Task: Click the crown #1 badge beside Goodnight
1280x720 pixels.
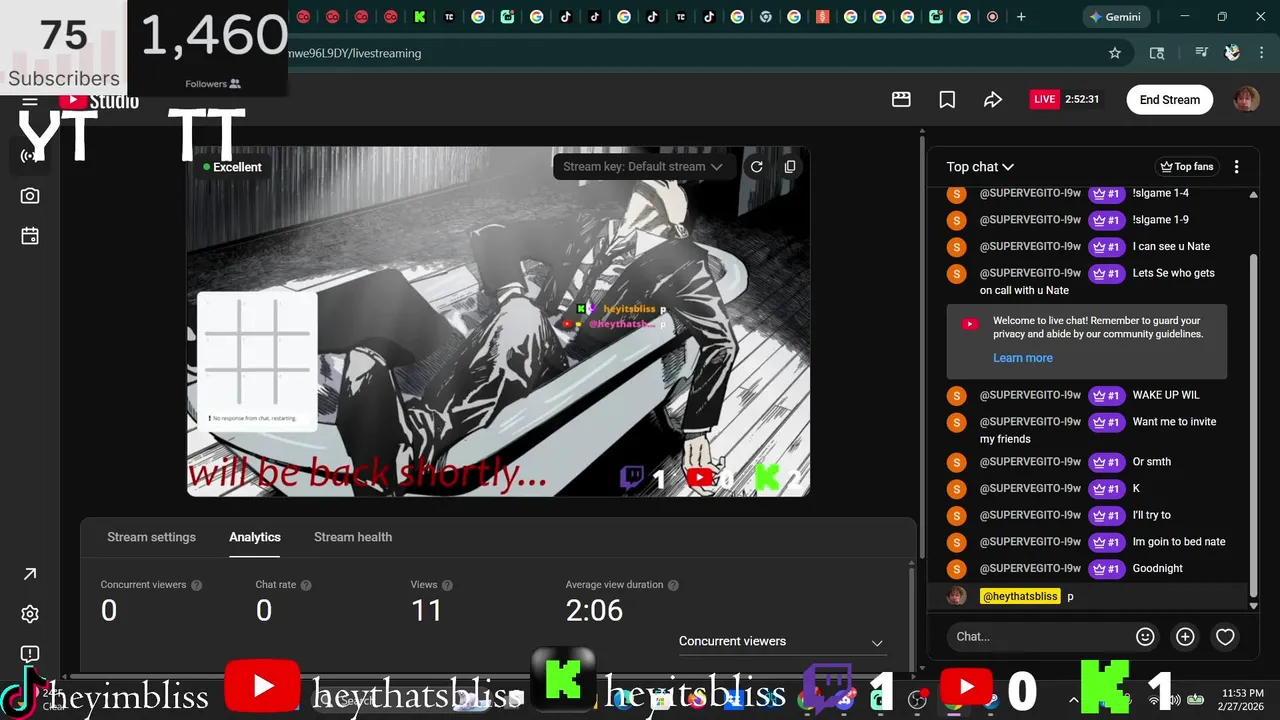Action: (x=1105, y=568)
